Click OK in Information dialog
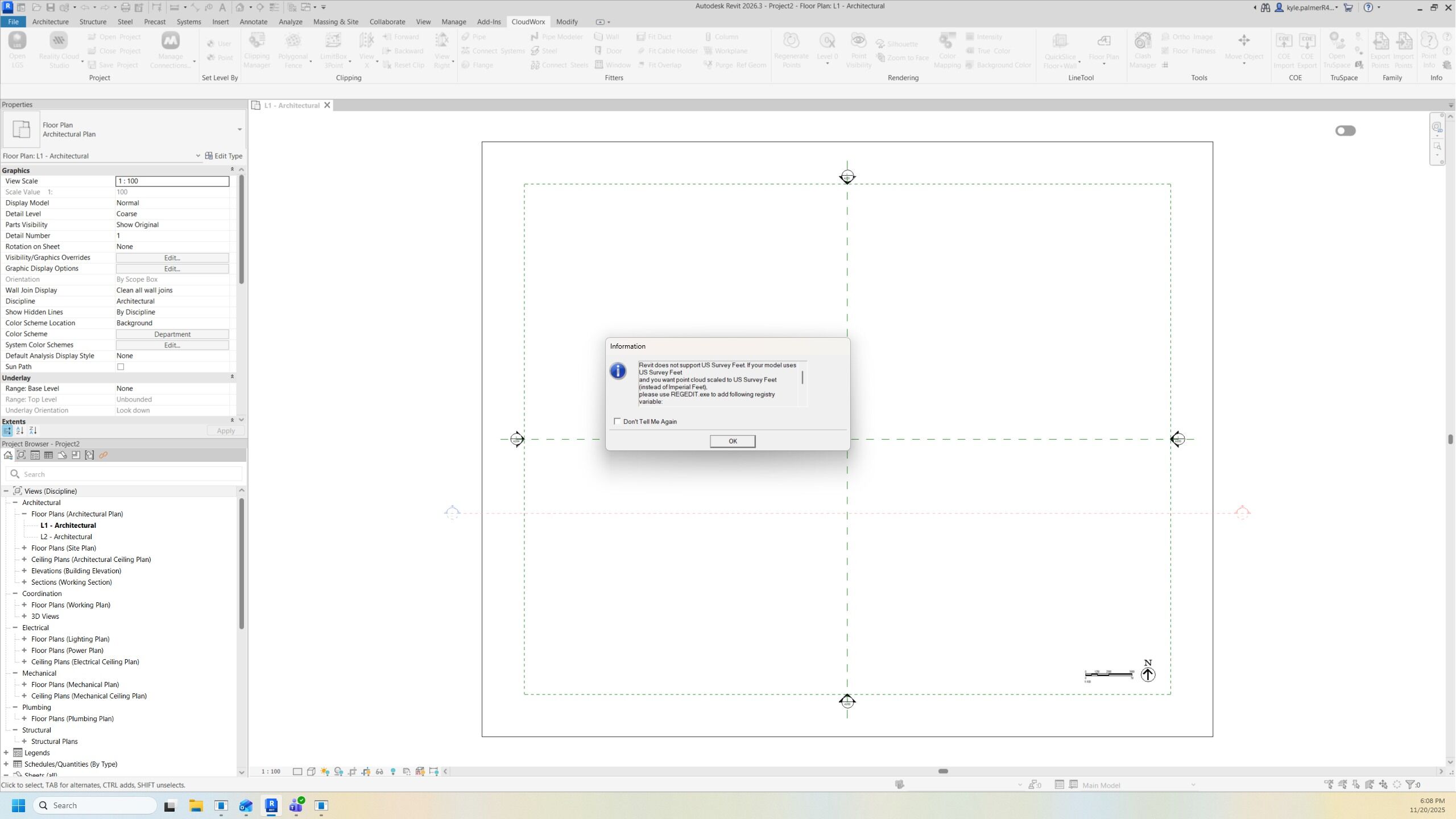1456x819 pixels. coord(732,441)
